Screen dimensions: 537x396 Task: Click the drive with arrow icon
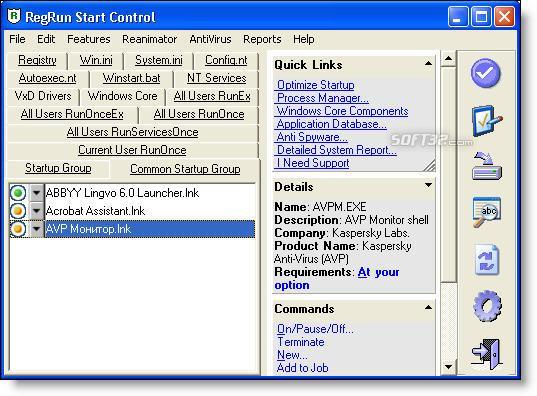[x=487, y=166]
